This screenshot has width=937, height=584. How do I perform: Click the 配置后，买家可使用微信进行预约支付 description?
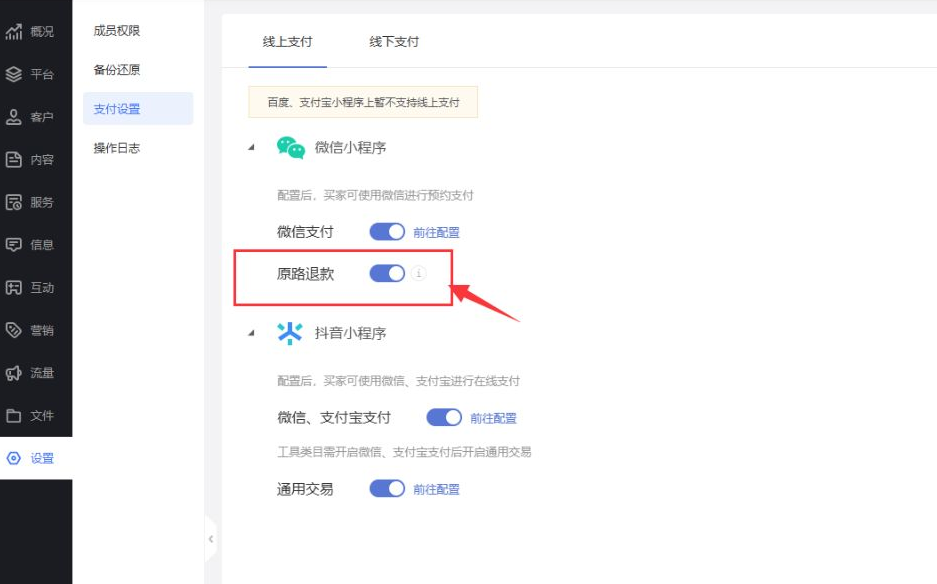point(375,195)
